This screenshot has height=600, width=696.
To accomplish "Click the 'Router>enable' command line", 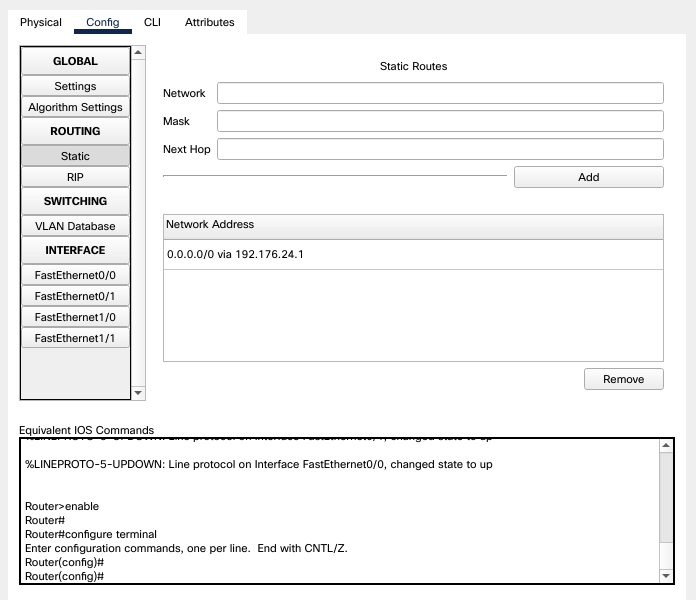I will pos(62,506).
